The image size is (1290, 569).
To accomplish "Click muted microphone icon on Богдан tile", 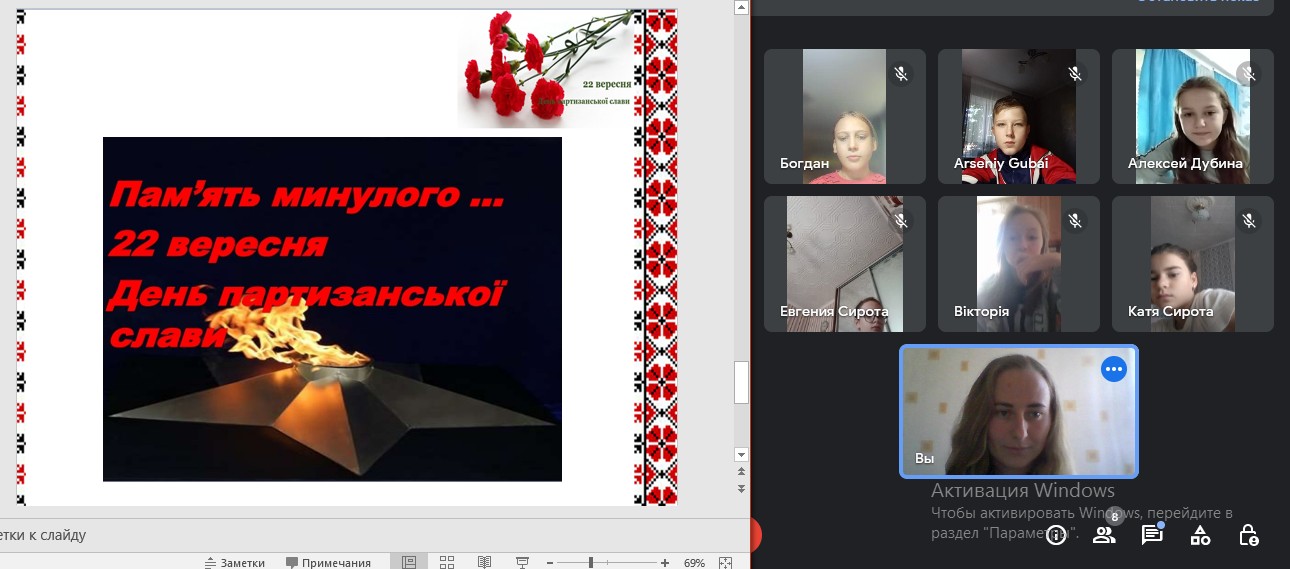I will point(901,74).
